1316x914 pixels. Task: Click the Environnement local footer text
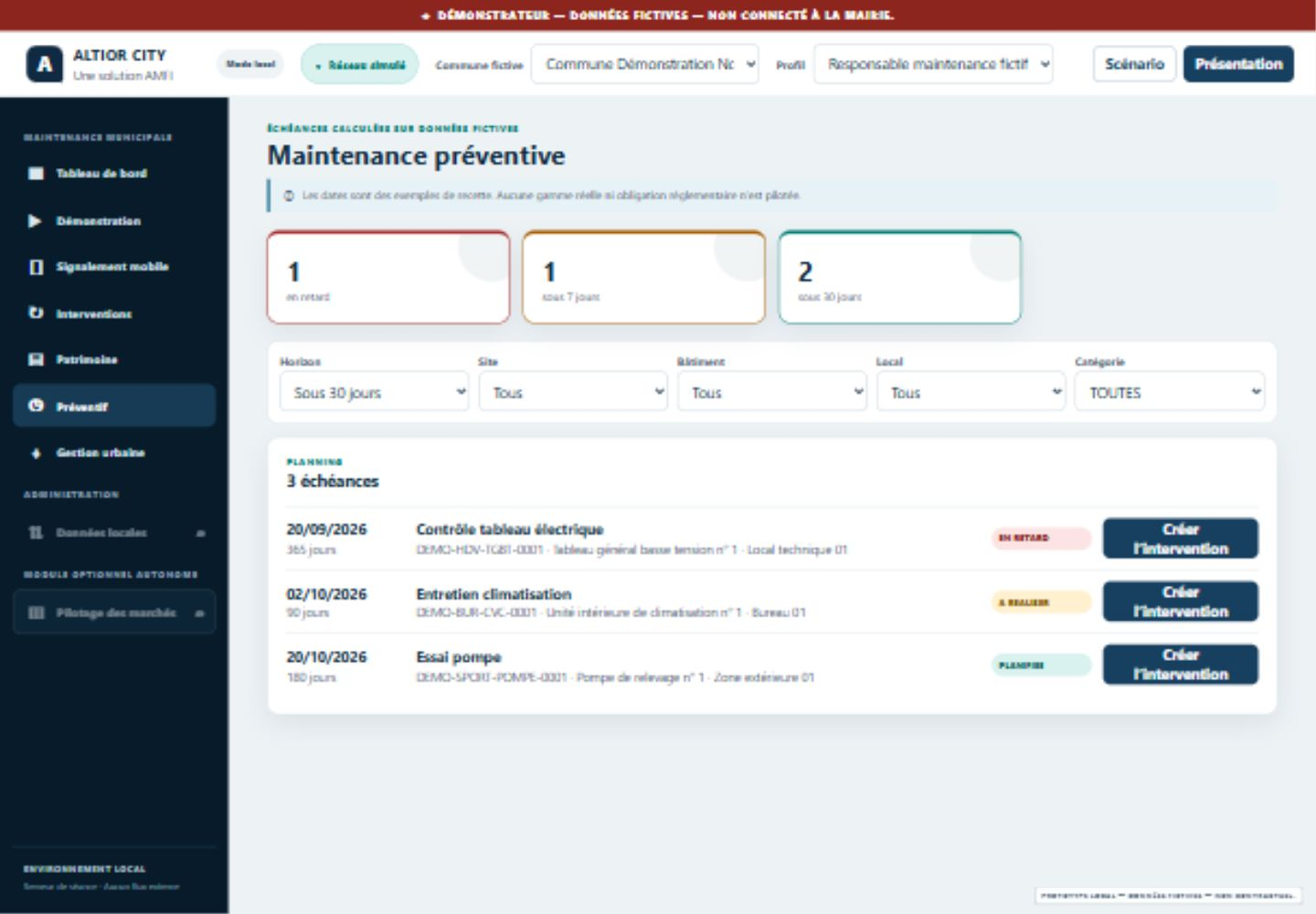pos(84,869)
